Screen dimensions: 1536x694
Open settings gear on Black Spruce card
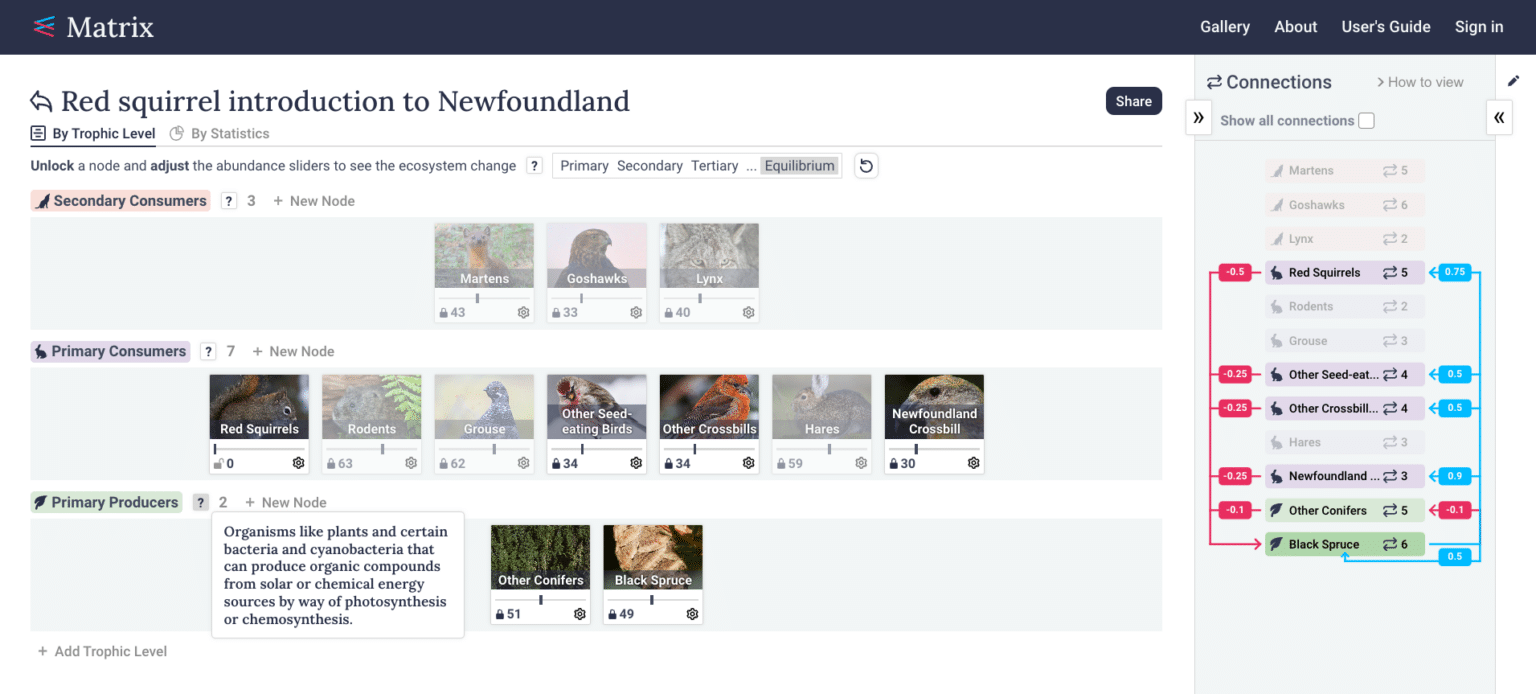tap(692, 614)
